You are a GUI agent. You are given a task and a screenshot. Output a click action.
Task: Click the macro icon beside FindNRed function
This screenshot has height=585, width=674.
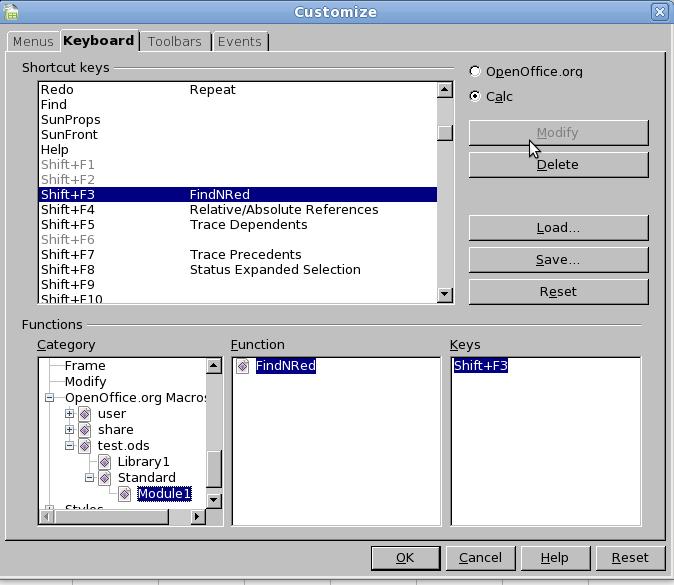243,366
